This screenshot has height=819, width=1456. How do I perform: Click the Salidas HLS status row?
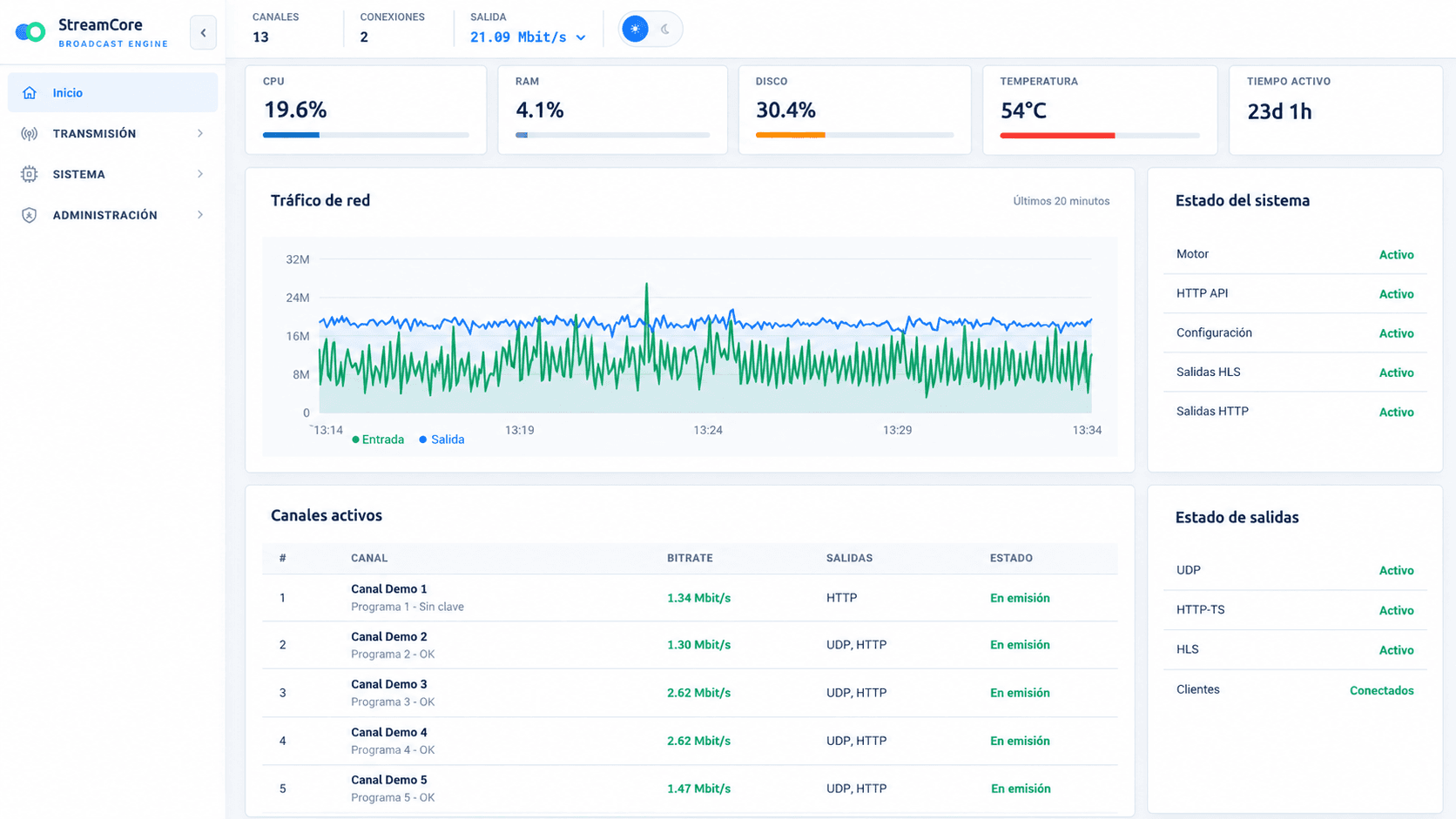pyautogui.click(x=1295, y=372)
